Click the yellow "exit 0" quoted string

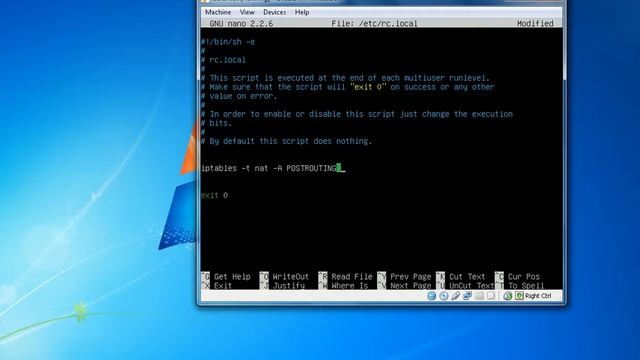(x=368, y=87)
